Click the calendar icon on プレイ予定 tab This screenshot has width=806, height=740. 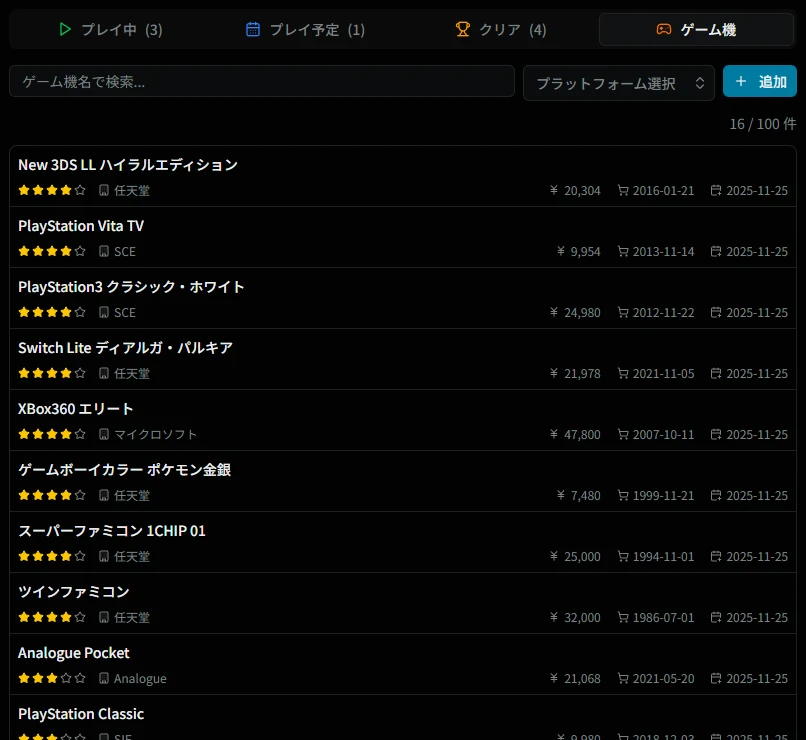[253, 30]
